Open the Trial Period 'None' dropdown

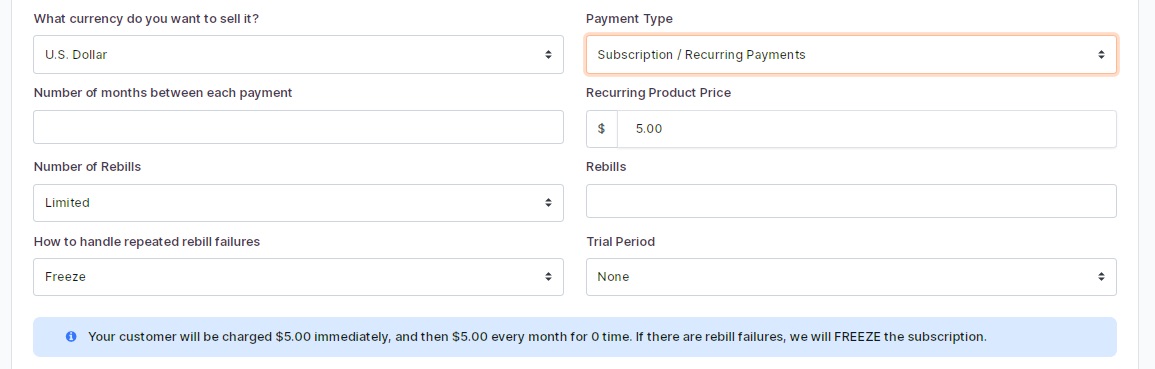click(x=851, y=277)
